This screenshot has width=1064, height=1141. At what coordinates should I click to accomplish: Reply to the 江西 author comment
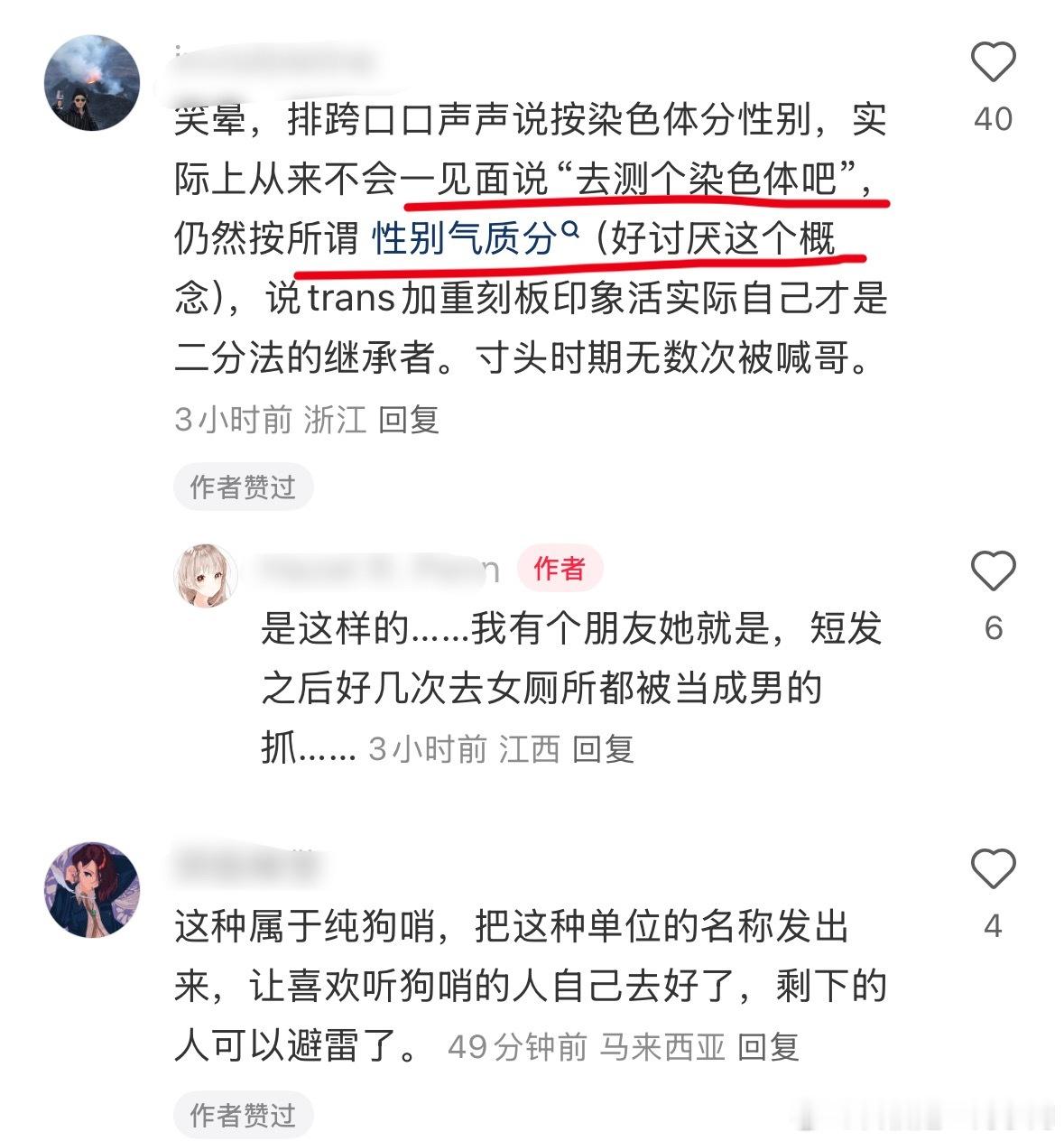click(x=604, y=749)
